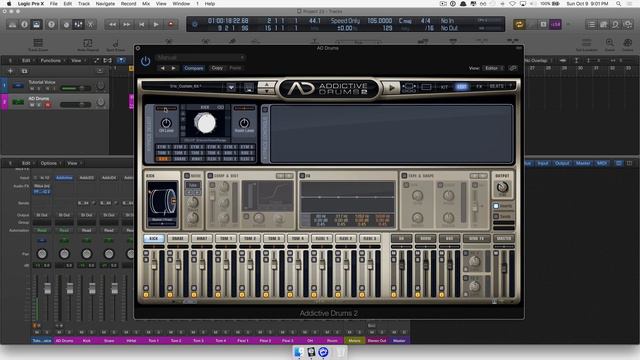Select the OH mixer channel button
Screen dimensions: 640x360
401,238
